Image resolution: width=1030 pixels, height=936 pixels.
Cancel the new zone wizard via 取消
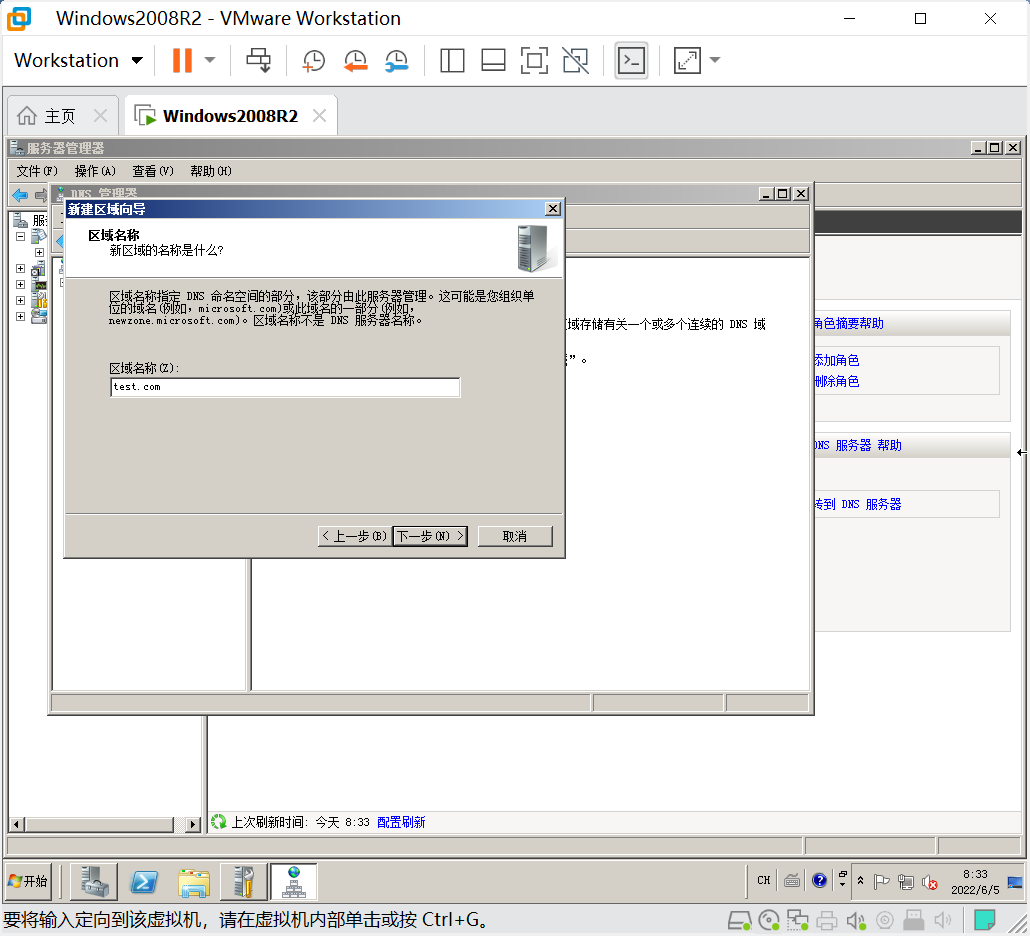click(515, 536)
